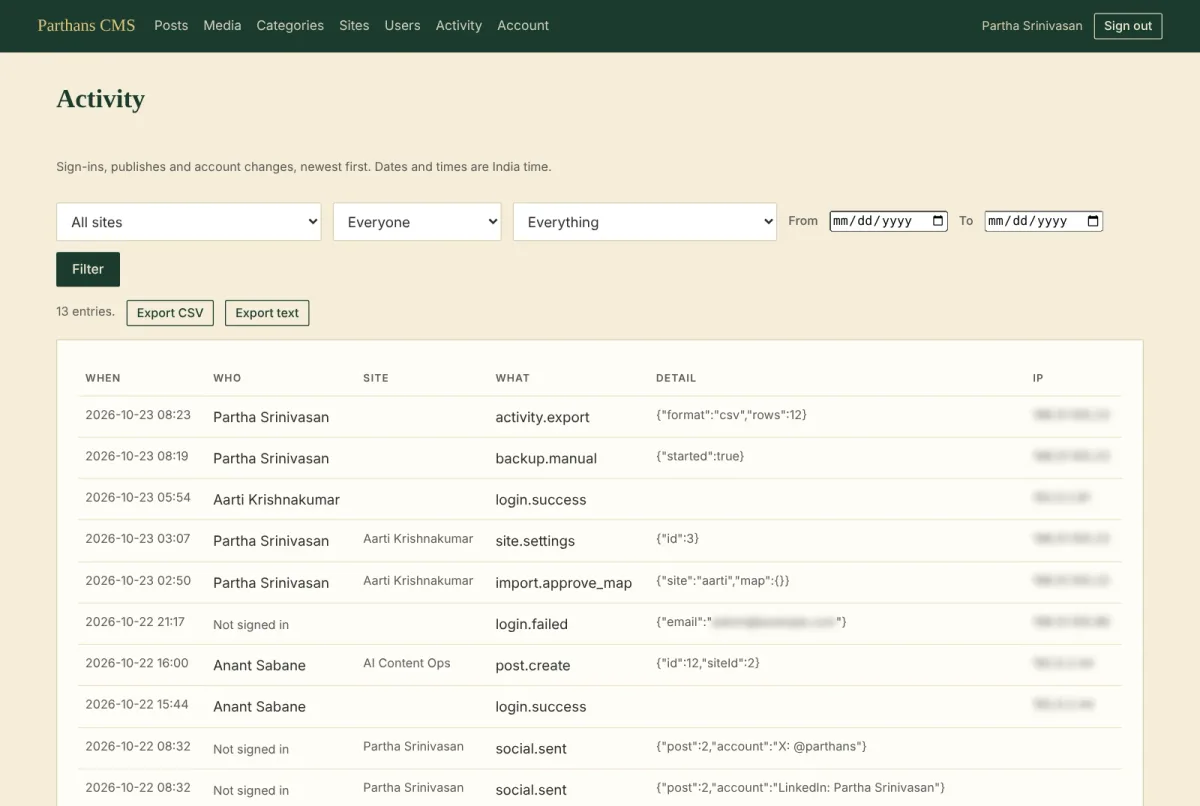Select the activity.export row's action text
1200x806 pixels.
(x=543, y=417)
